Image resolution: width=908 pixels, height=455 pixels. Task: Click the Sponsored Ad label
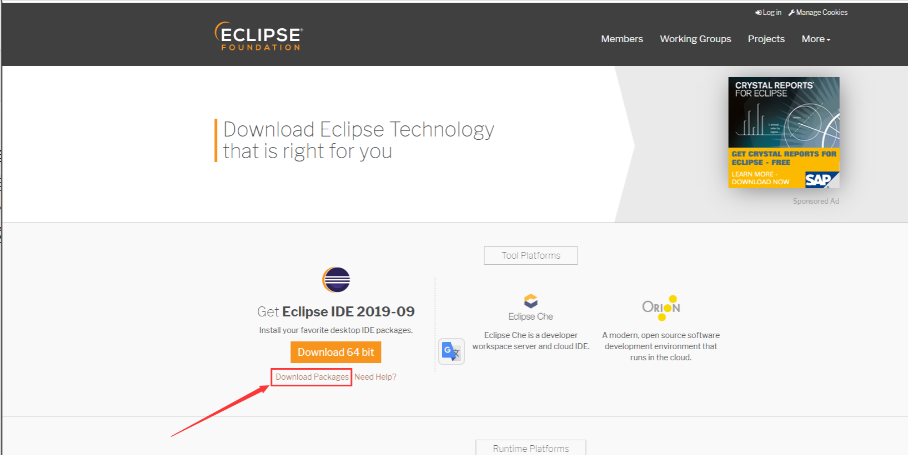(x=816, y=201)
